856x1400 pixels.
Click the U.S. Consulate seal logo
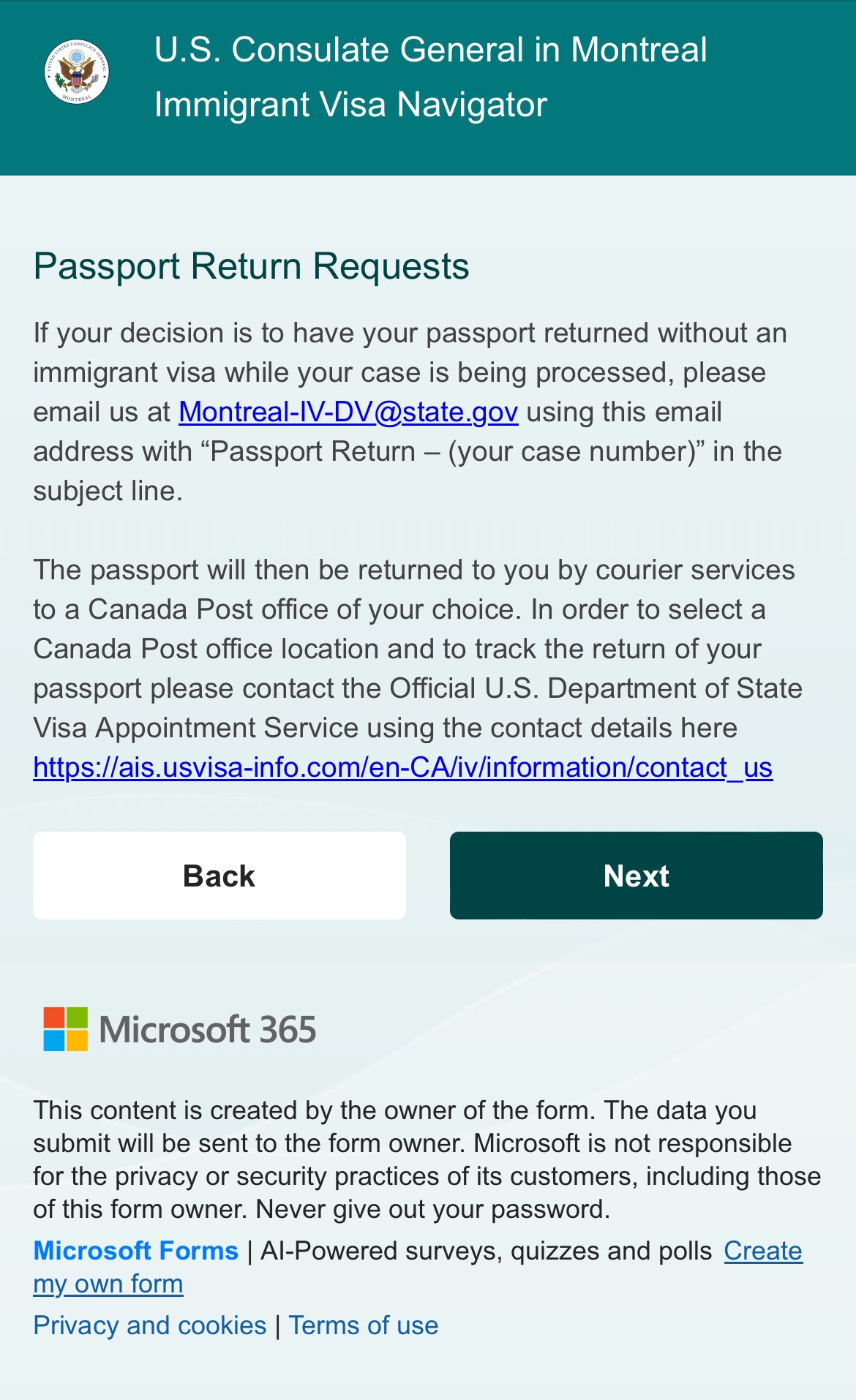coord(77,72)
